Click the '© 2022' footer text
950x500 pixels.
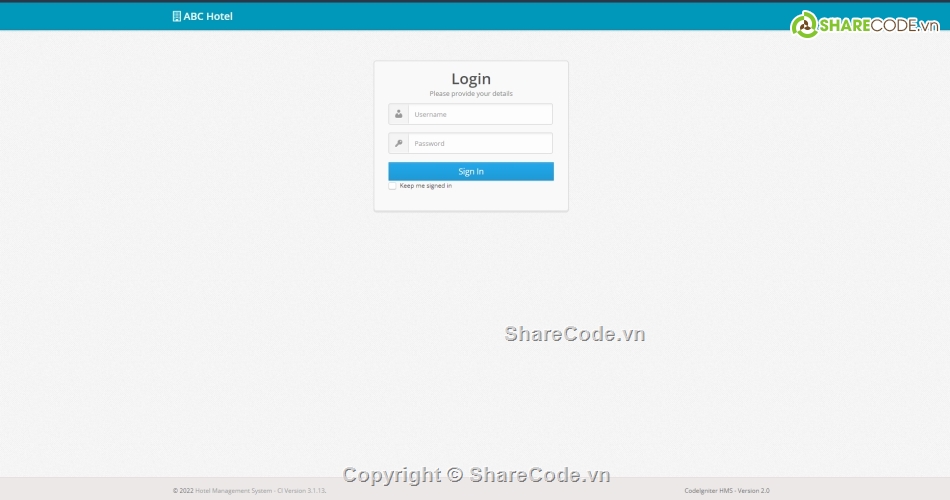[x=183, y=491]
